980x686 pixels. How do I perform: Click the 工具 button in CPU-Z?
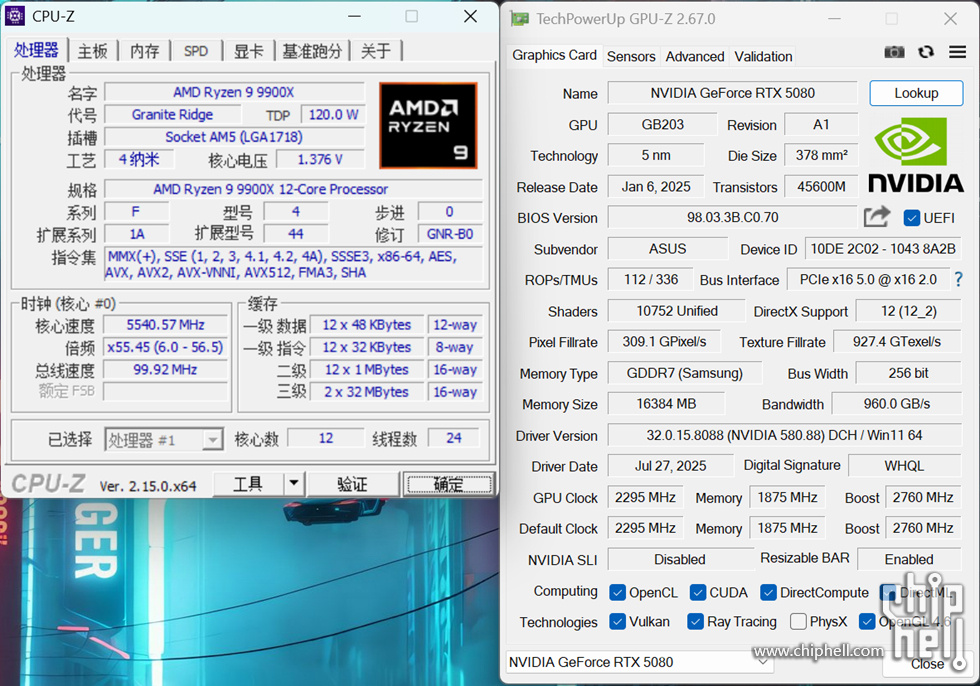[248, 484]
